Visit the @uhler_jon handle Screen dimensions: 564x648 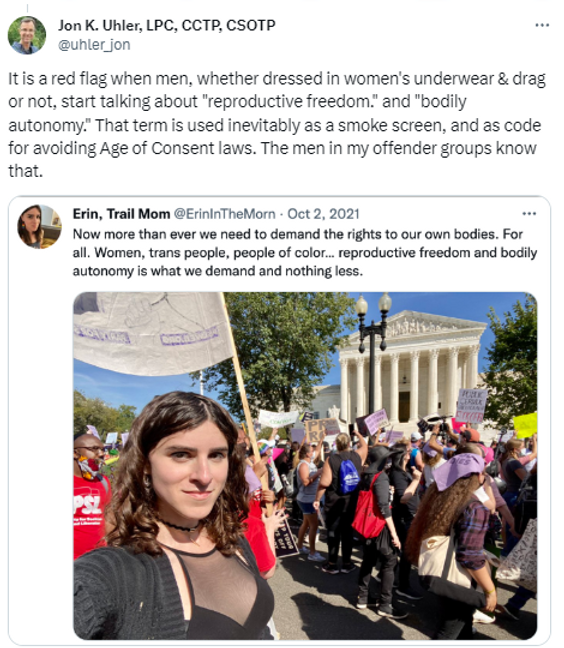pyautogui.click(x=94, y=45)
